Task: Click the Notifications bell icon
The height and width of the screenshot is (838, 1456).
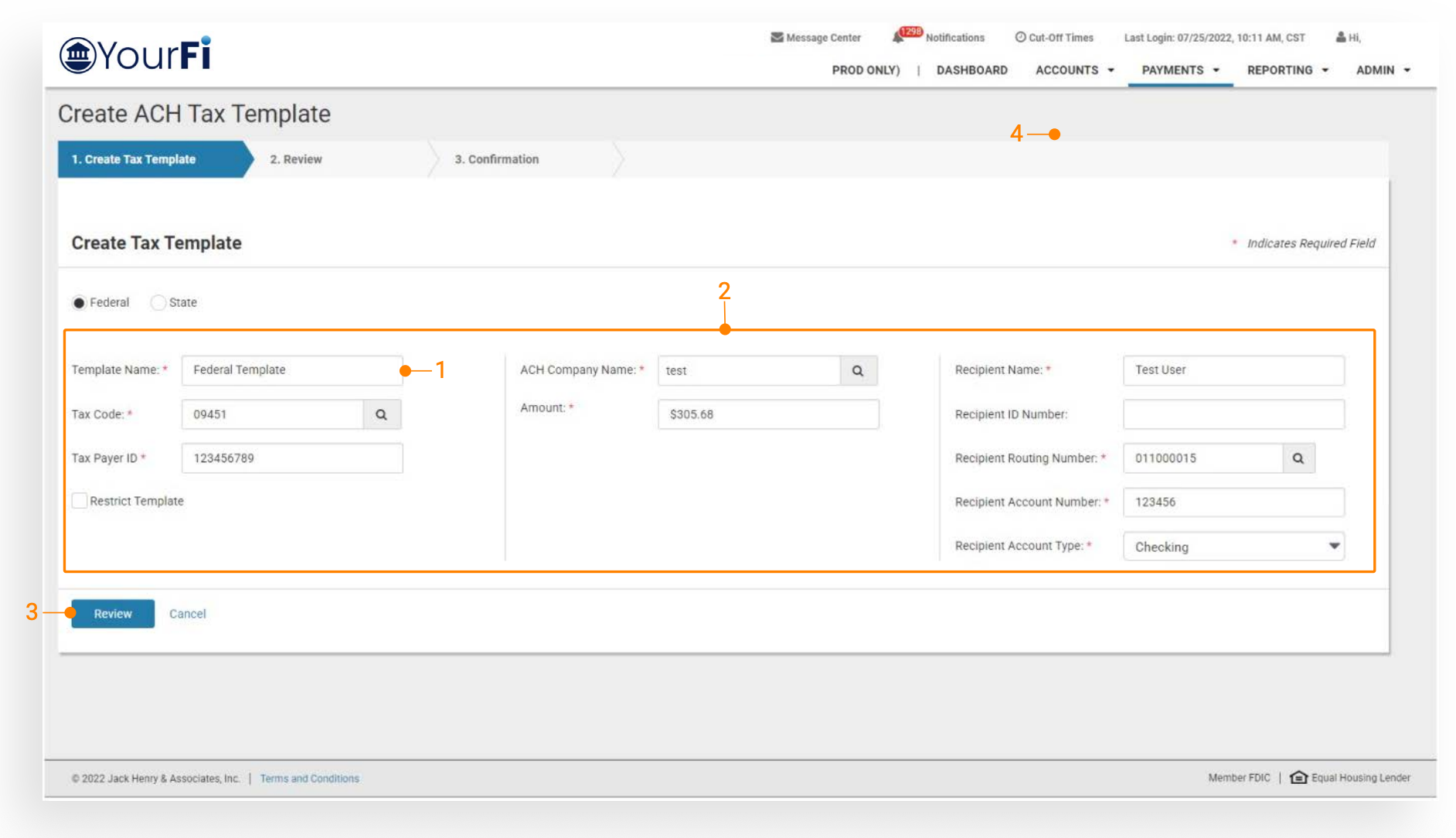Action: coord(898,37)
